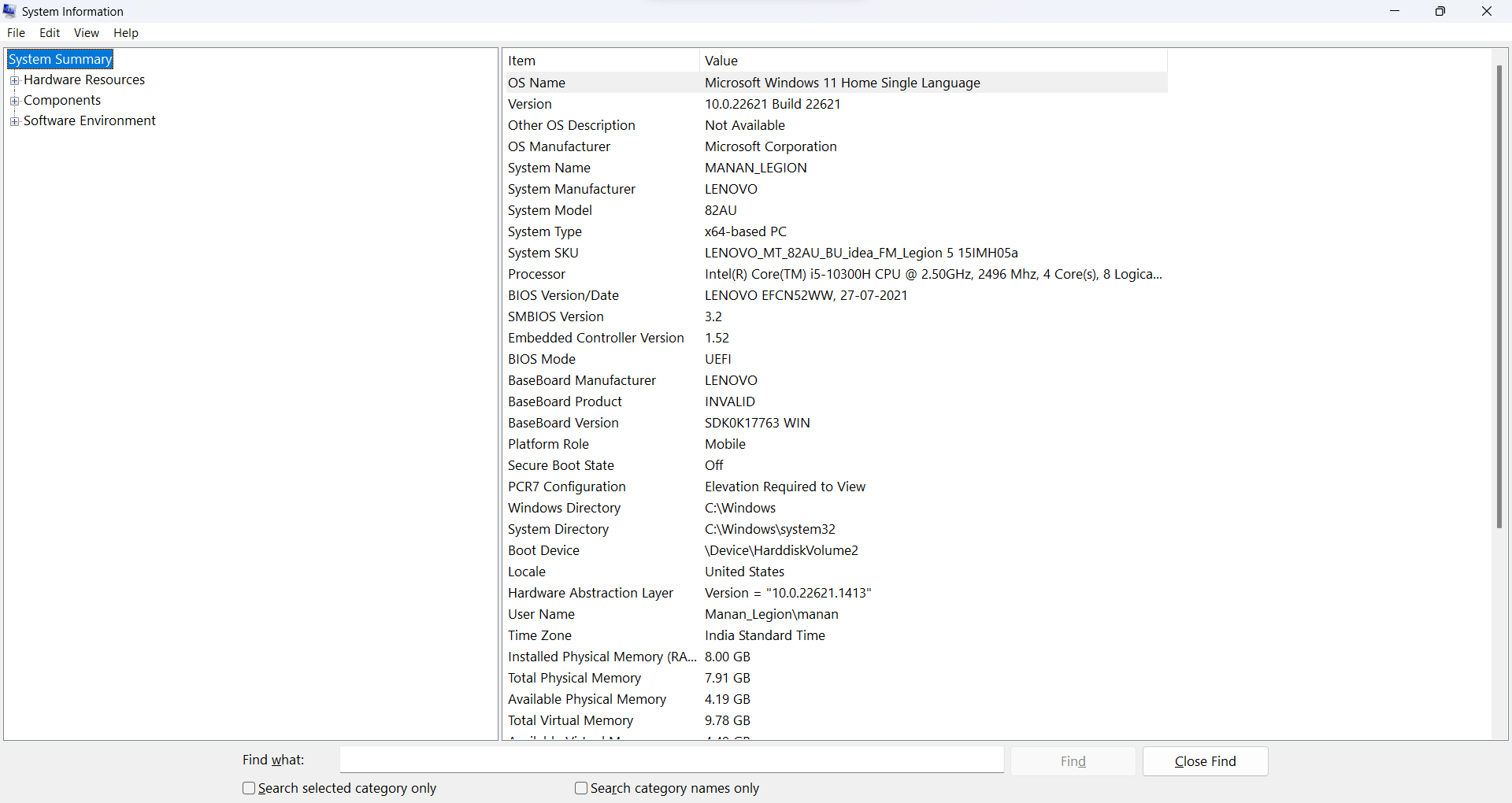Click the 9.78 GB value
Image resolution: width=1512 pixels, height=803 pixels.
pyautogui.click(x=728, y=720)
